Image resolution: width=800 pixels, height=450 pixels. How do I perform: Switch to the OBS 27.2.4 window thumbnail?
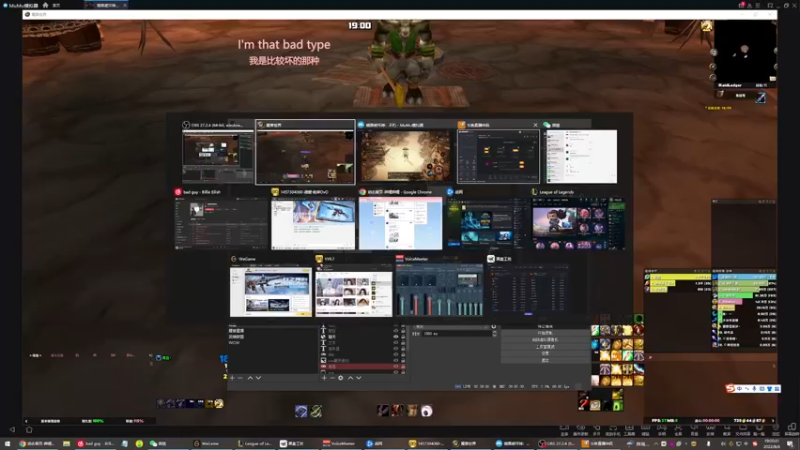[x=218, y=156]
